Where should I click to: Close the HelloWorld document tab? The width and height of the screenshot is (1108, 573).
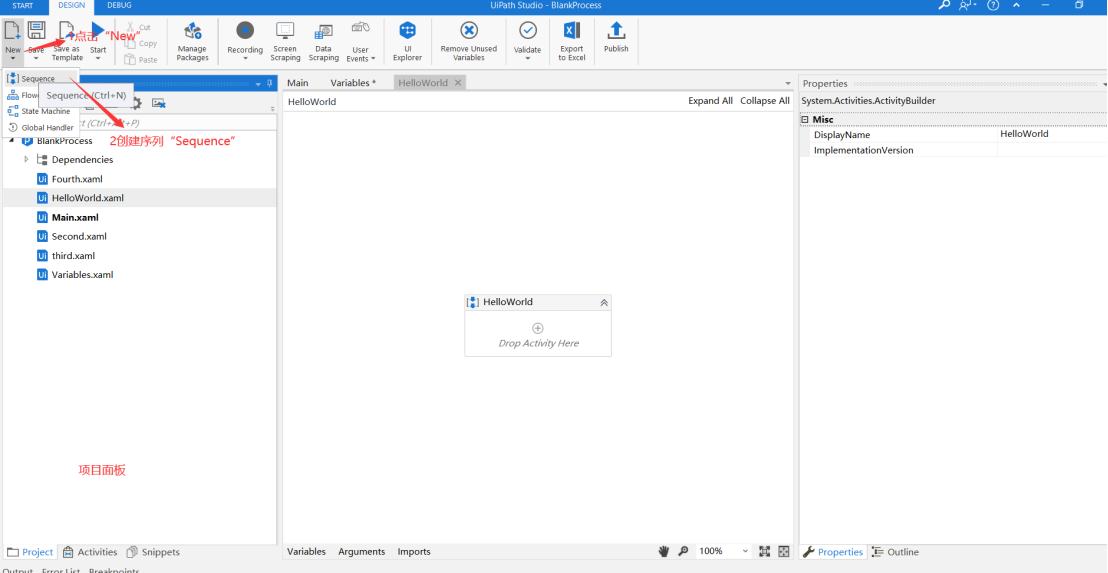[458, 83]
